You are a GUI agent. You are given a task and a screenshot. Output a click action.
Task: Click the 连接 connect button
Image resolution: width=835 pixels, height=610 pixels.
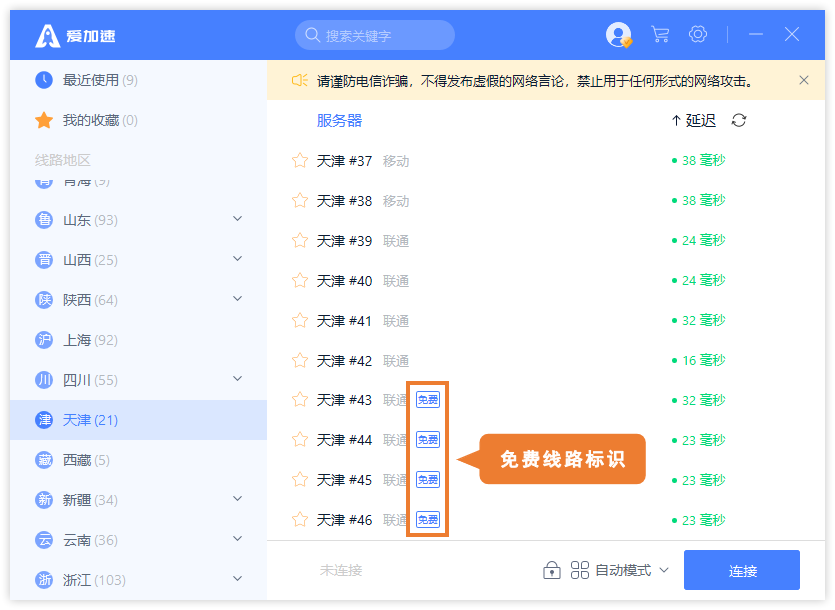(742, 570)
